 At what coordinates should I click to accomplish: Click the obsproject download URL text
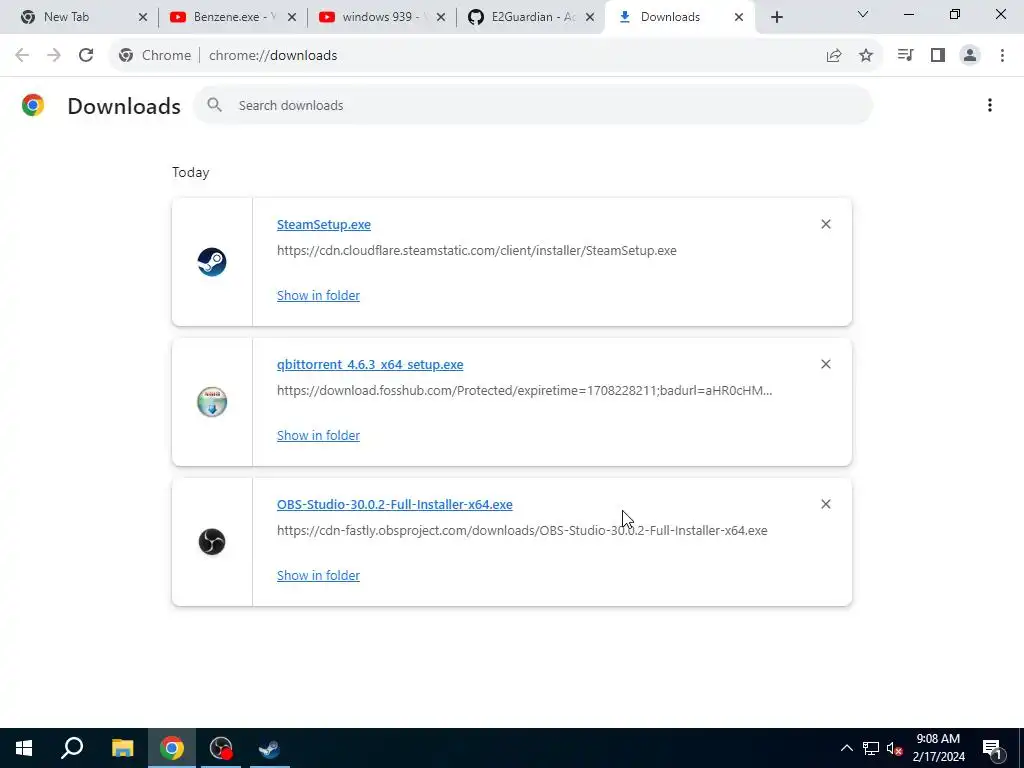click(x=522, y=530)
